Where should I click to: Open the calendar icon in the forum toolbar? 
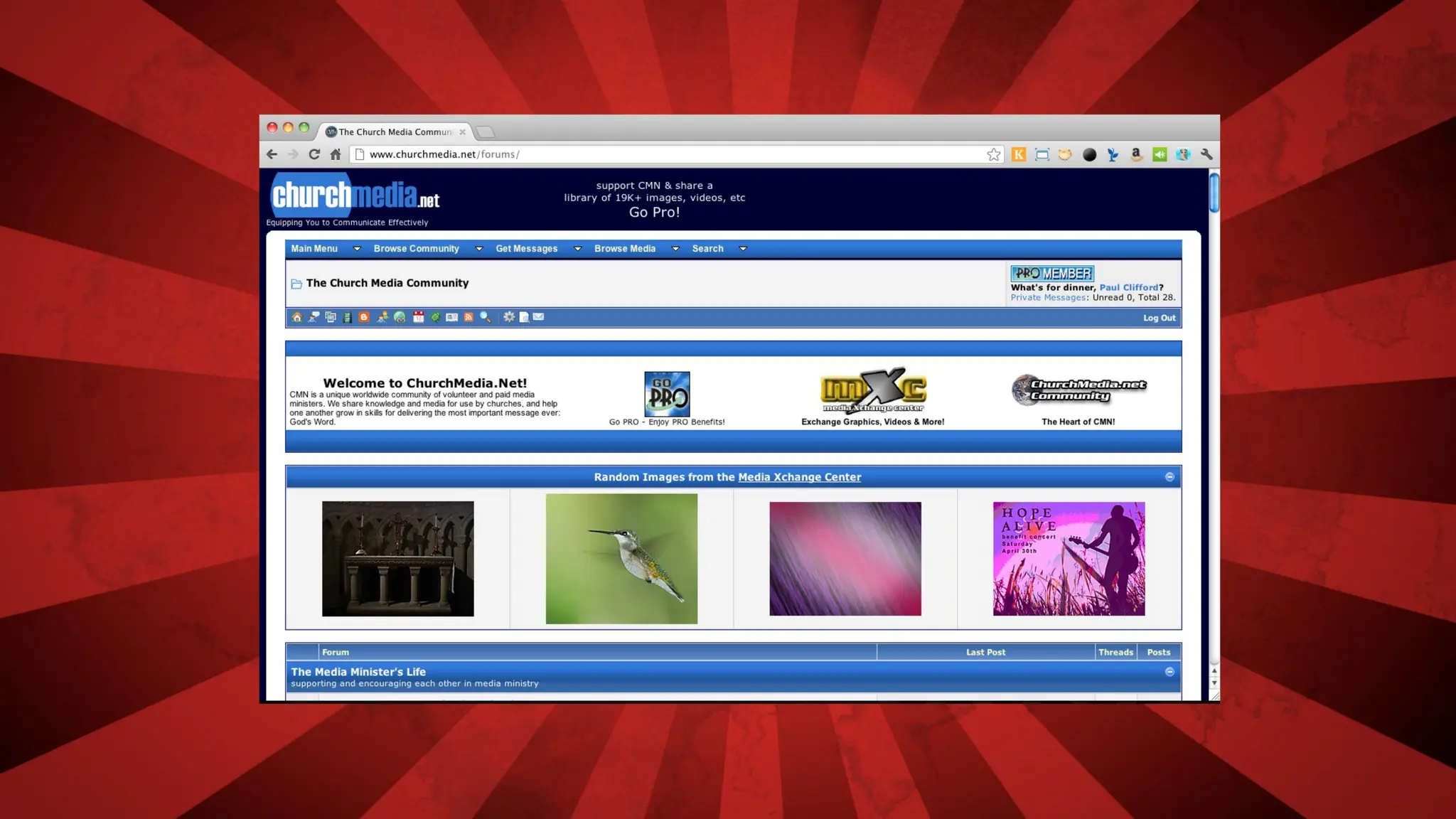pyautogui.click(x=418, y=317)
